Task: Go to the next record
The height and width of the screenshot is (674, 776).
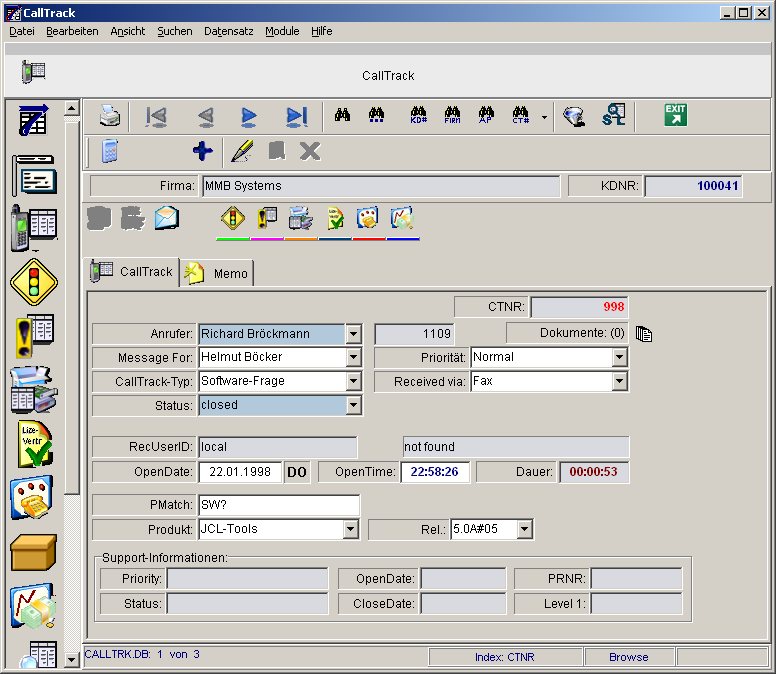Action: 249,117
